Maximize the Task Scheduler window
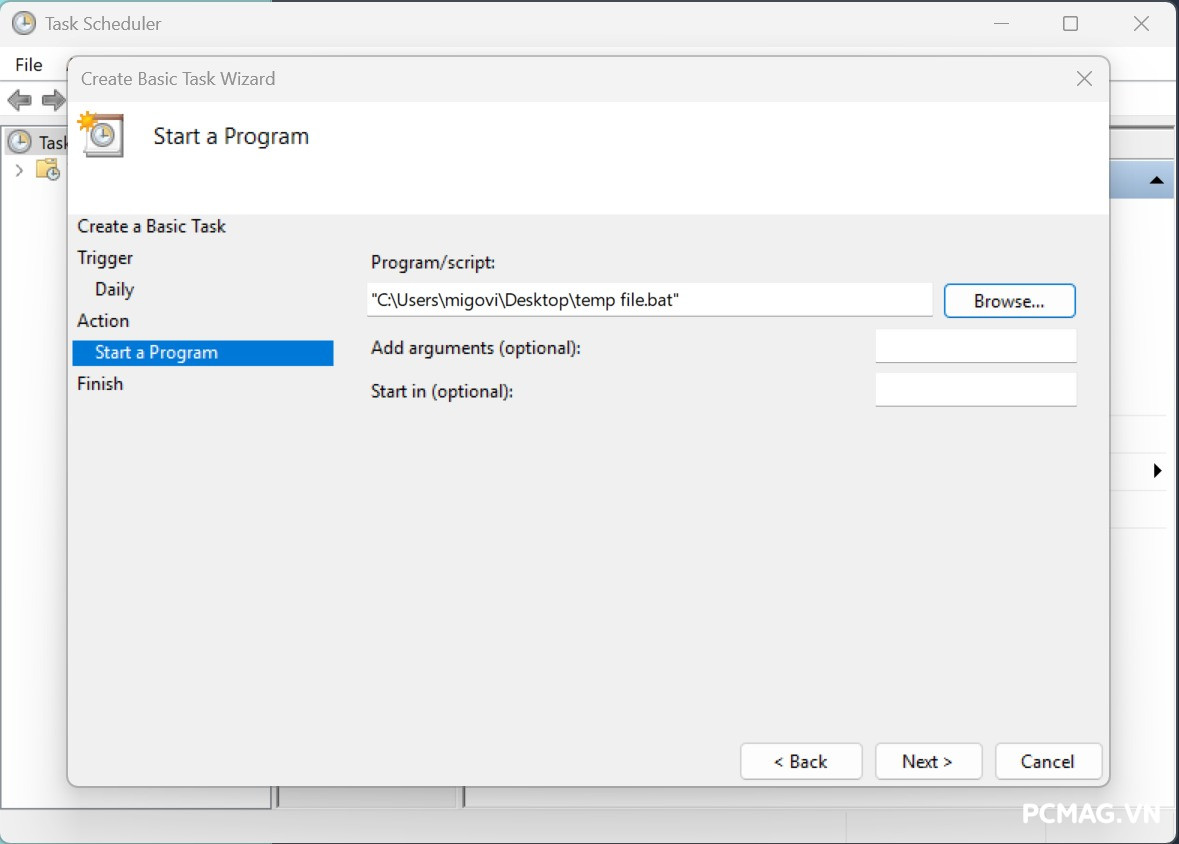Image resolution: width=1179 pixels, height=844 pixels. pyautogui.click(x=1070, y=23)
